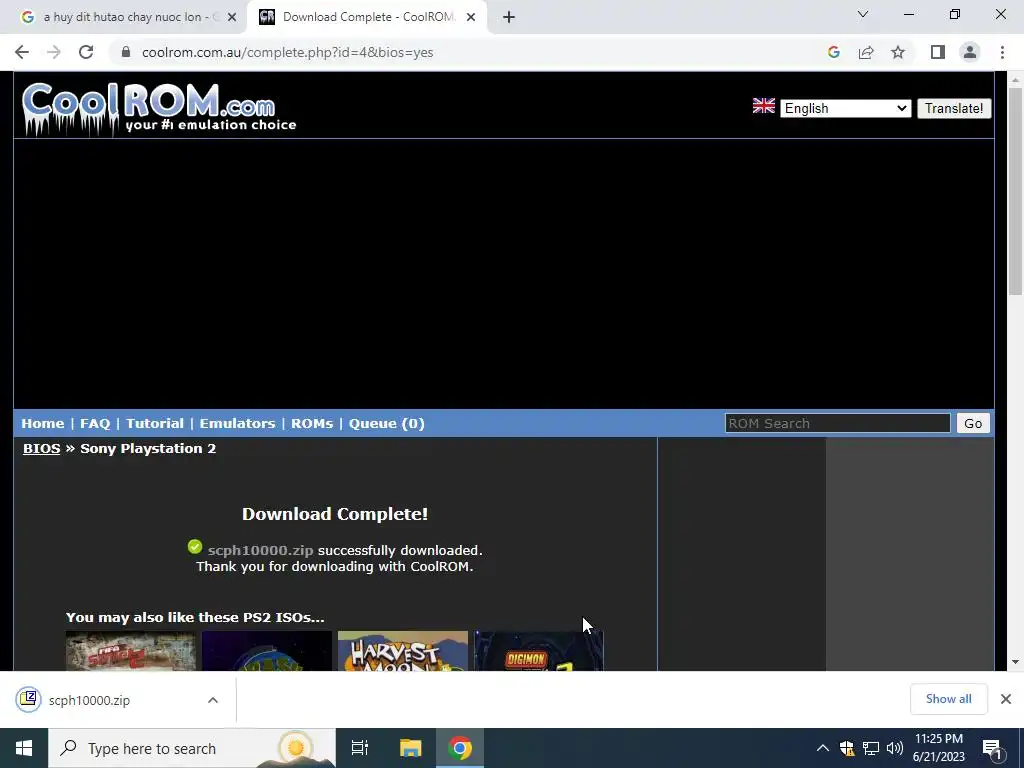Screen dimensions: 1024x768
Task: Click the Translate! button
Action: (953, 108)
